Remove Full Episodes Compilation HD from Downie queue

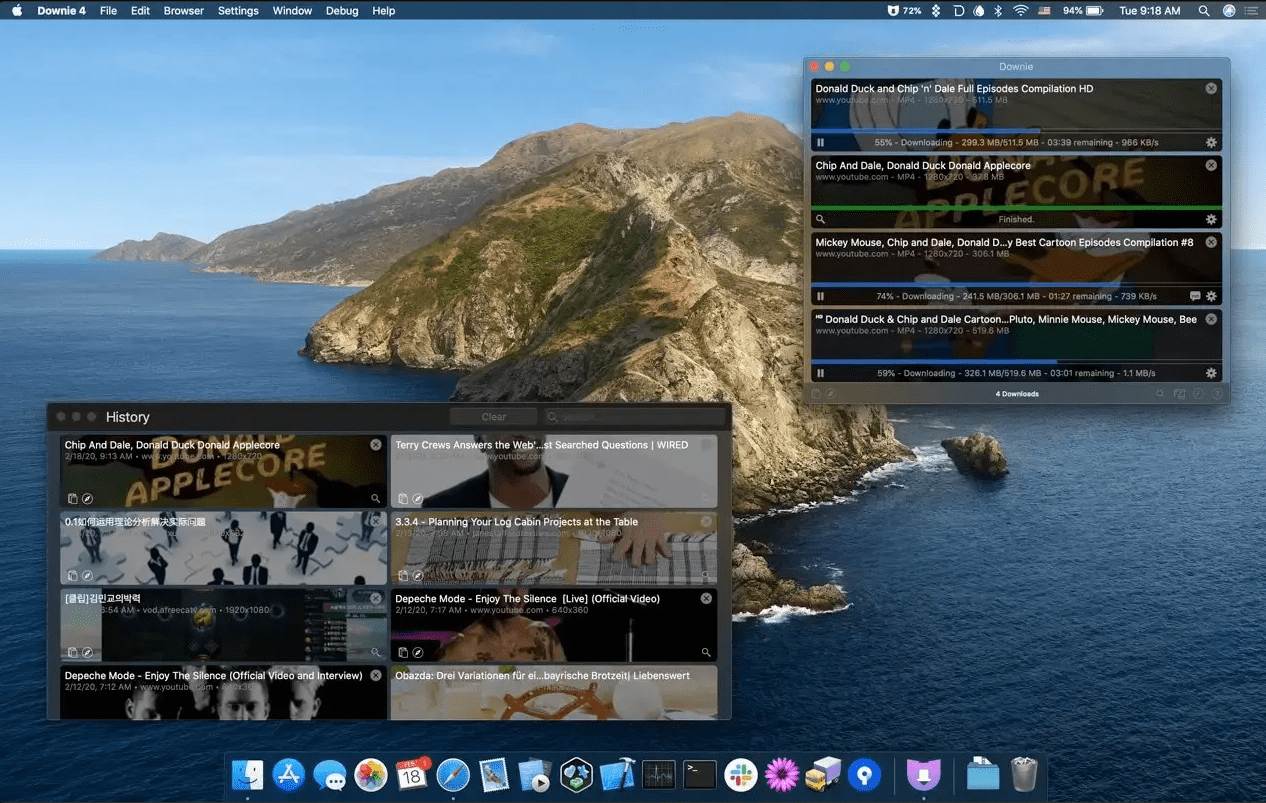1211,88
